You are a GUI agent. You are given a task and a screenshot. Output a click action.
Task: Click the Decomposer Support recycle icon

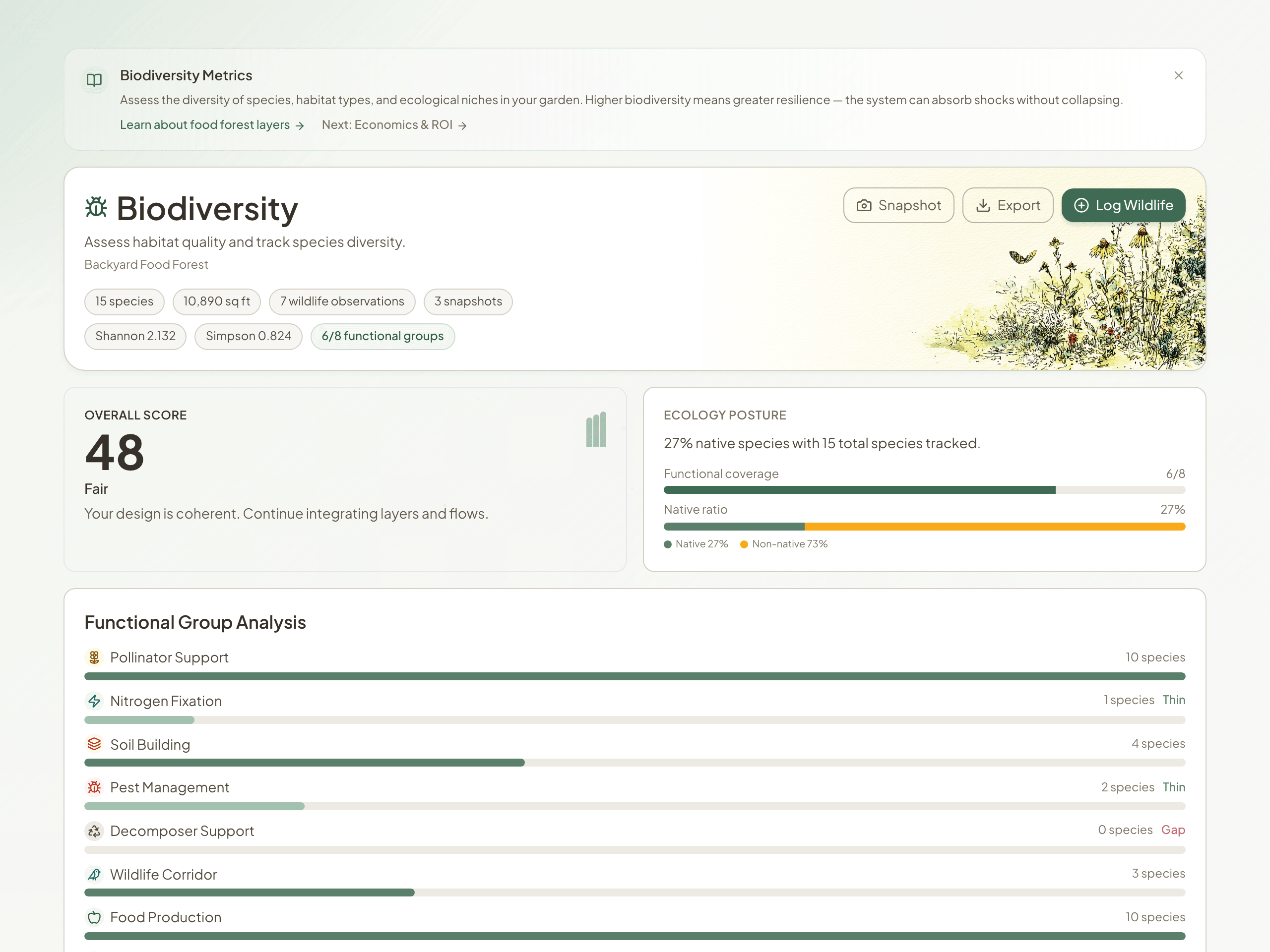pos(94,831)
